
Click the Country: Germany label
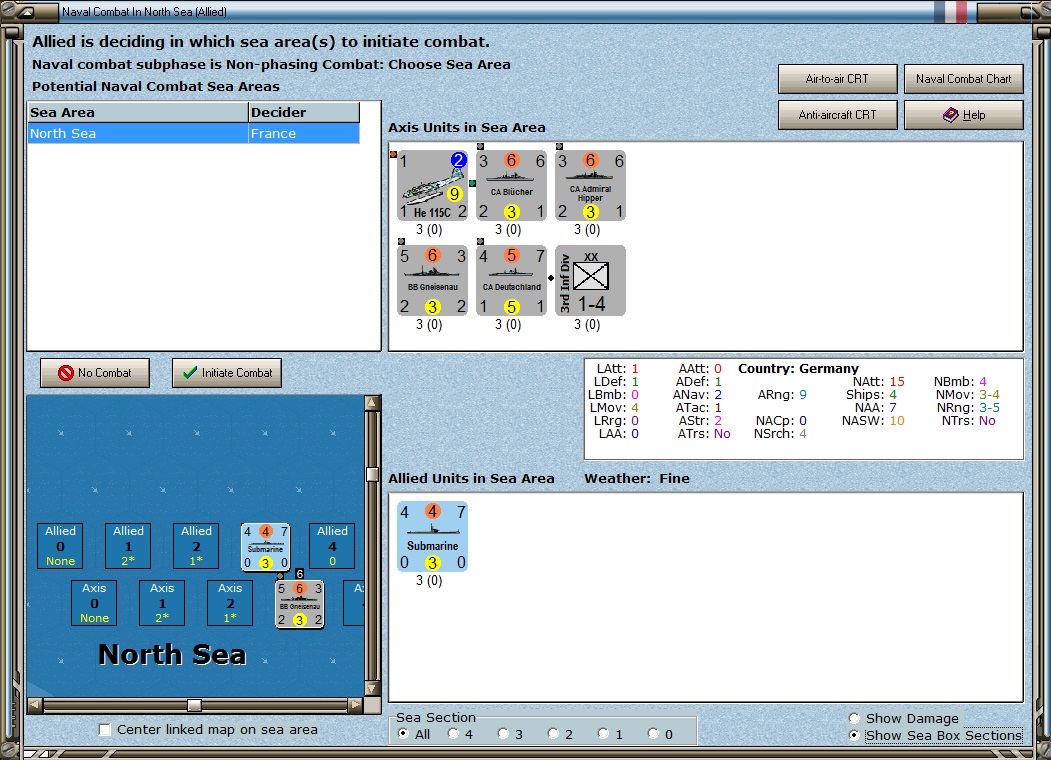tap(798, 369)
